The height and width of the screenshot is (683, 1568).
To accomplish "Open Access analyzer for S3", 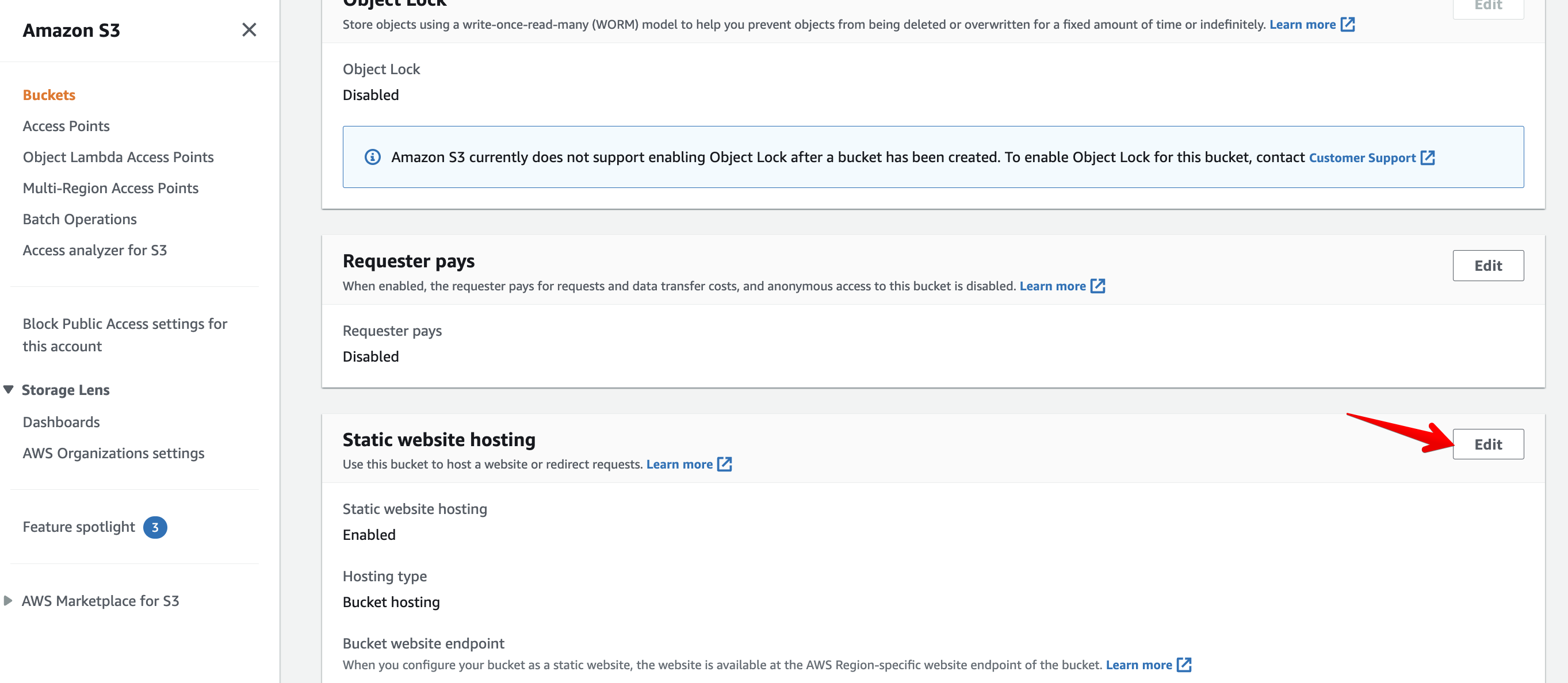I will tap(95, 250).
